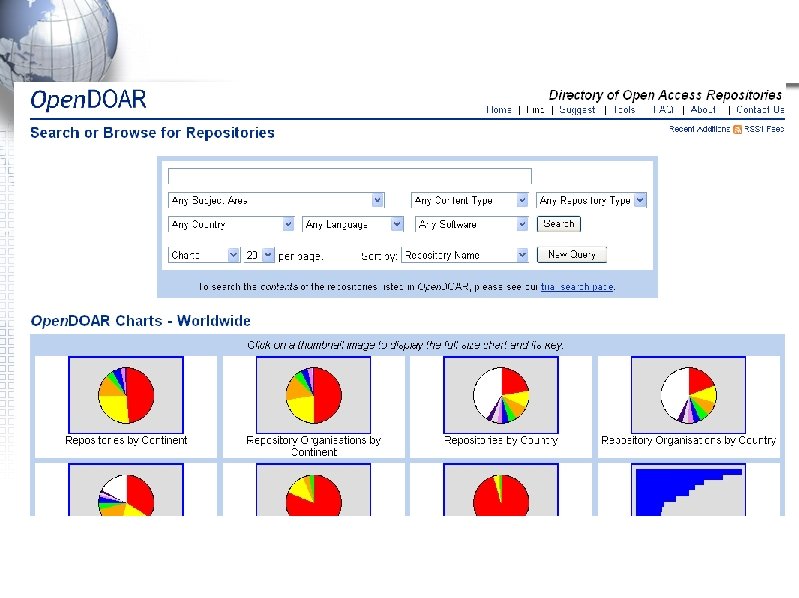This screenshot has width=799, height=598.
Task: Open the blue bar chart thumbnail
Action: tap(688, 490)
